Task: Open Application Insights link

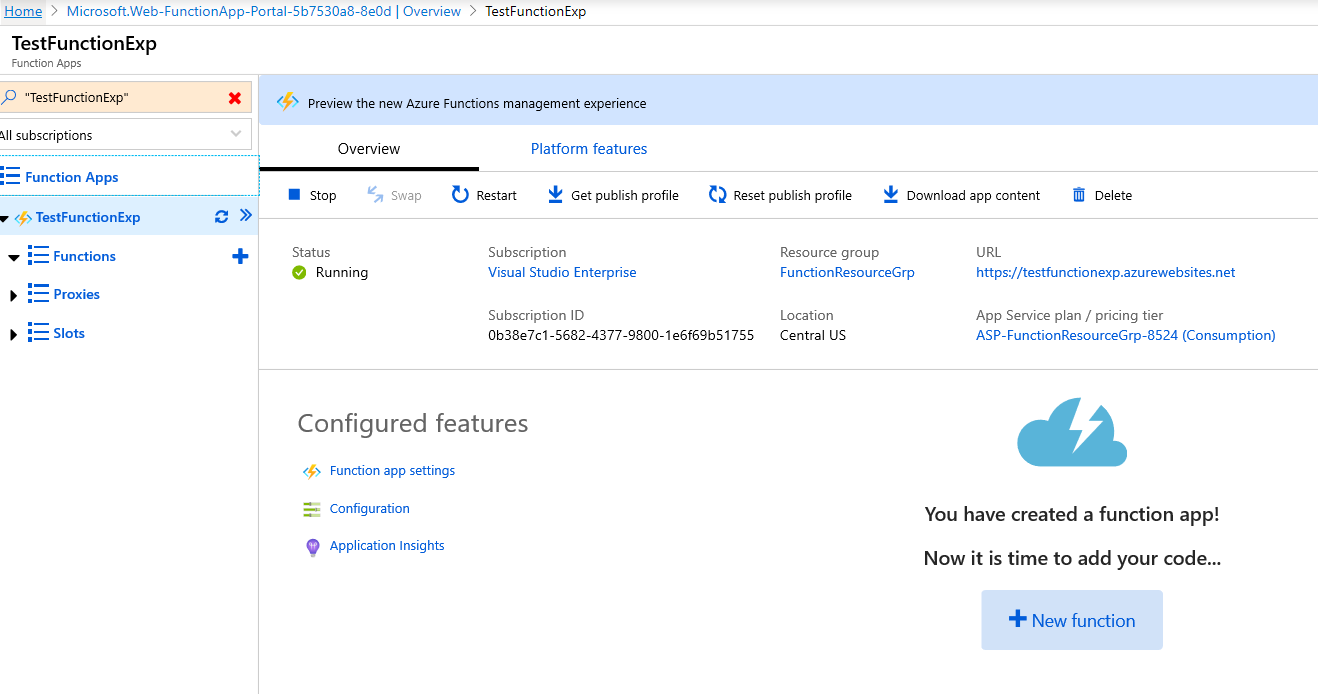Action: coord(387,546)
